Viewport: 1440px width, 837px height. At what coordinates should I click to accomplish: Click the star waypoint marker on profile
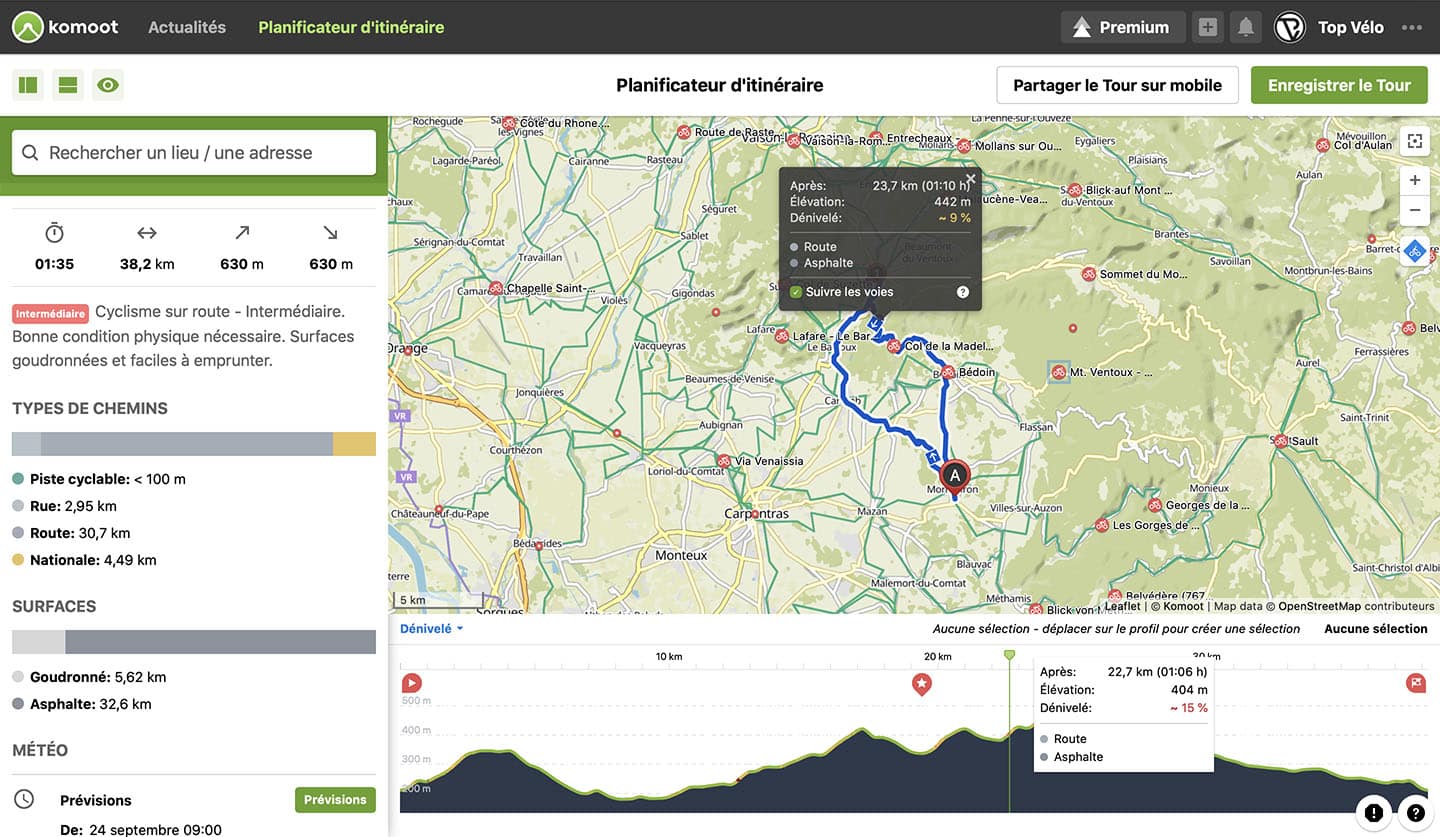point(922,684)
